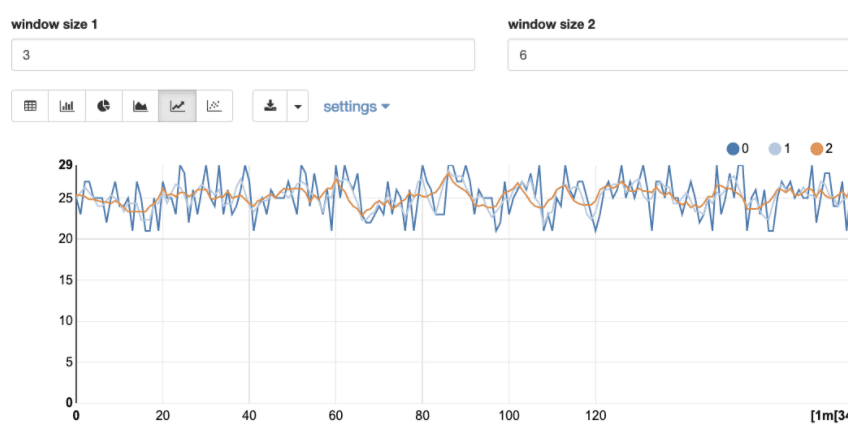
Task: Focus the window size 2 input field
Action: pos(677,56)
